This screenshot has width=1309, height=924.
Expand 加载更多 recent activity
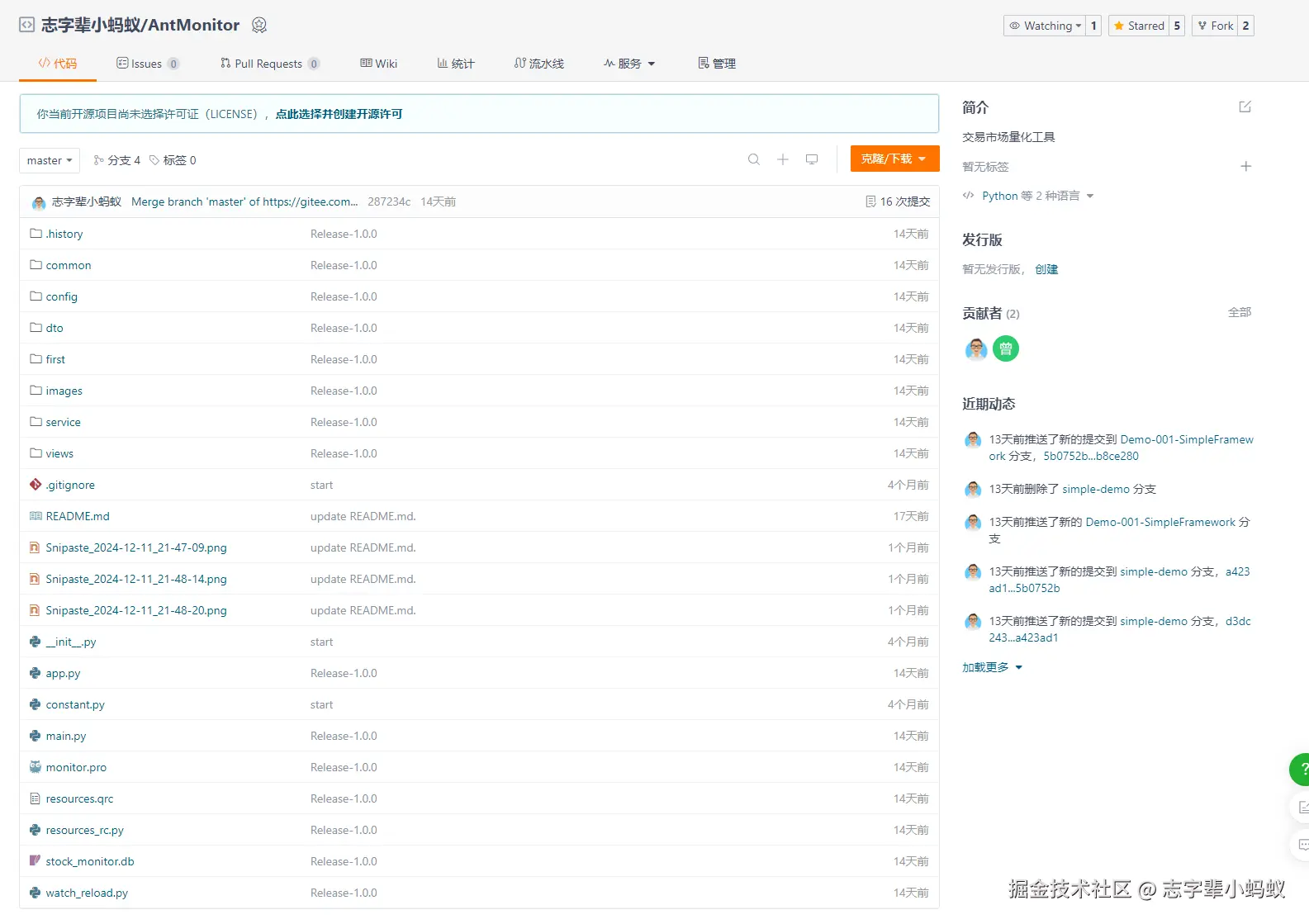993,667
